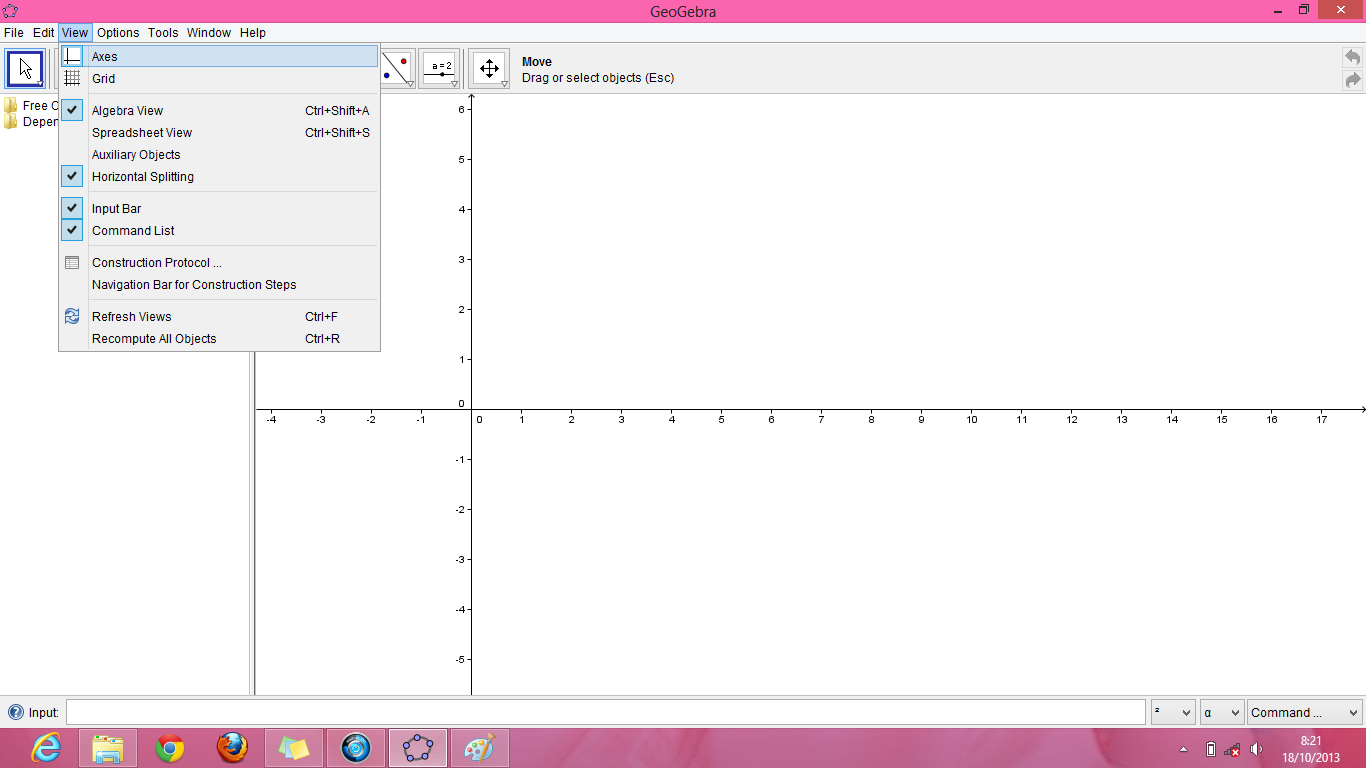Image resolution: width=1366 pixels, height=768 pixels.
Task: Select the Move Graphics View tool
Action: (x=489, y=69)
